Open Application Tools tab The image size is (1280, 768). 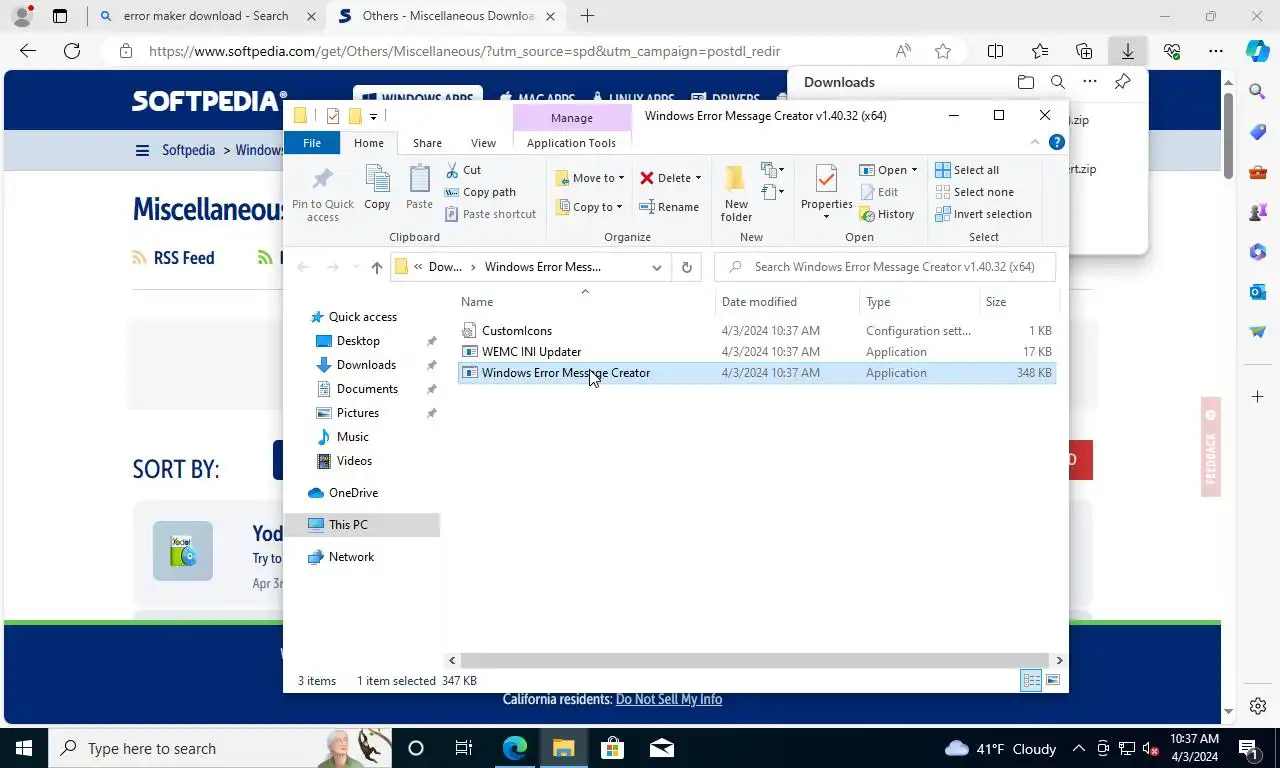tap(571, 143)
